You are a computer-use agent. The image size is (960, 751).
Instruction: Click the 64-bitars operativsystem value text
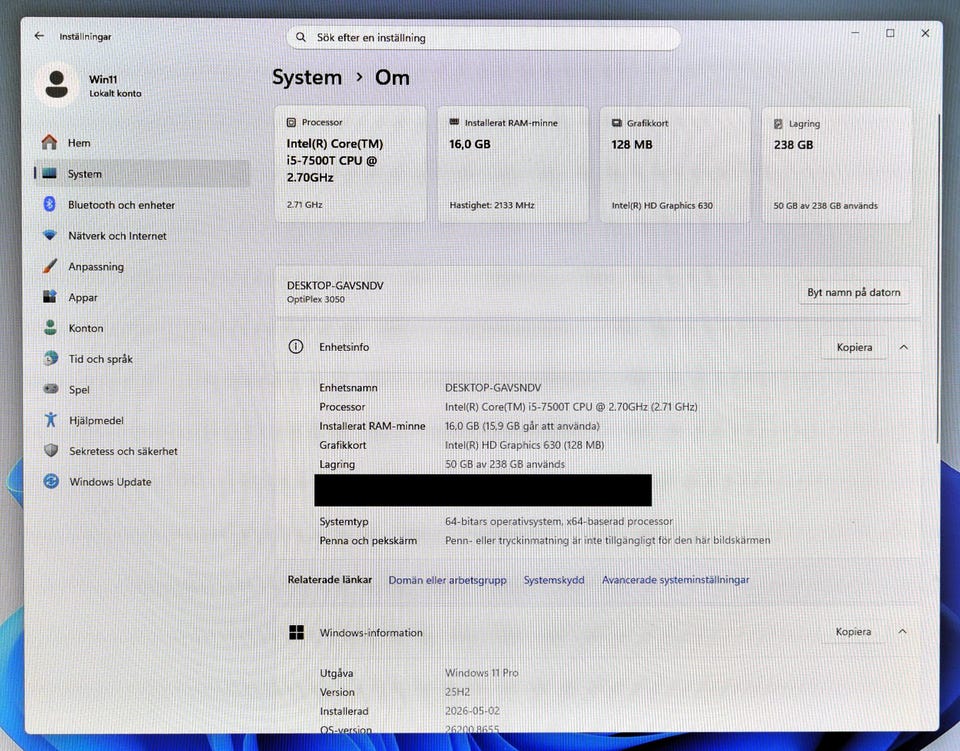click(558, 521)
